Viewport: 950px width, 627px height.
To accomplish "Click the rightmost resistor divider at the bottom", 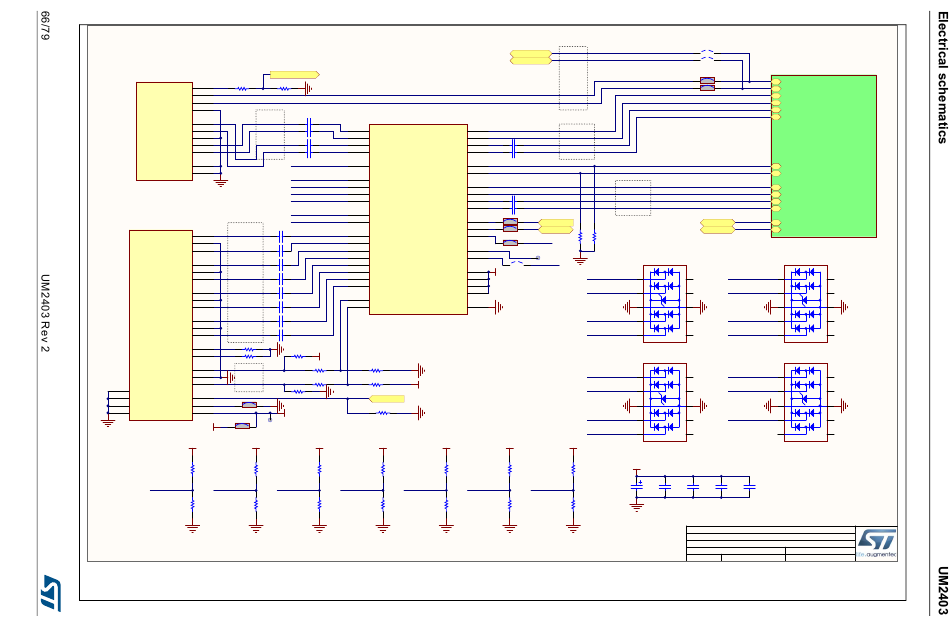I will pyautogui.click(x=573, y=489).
